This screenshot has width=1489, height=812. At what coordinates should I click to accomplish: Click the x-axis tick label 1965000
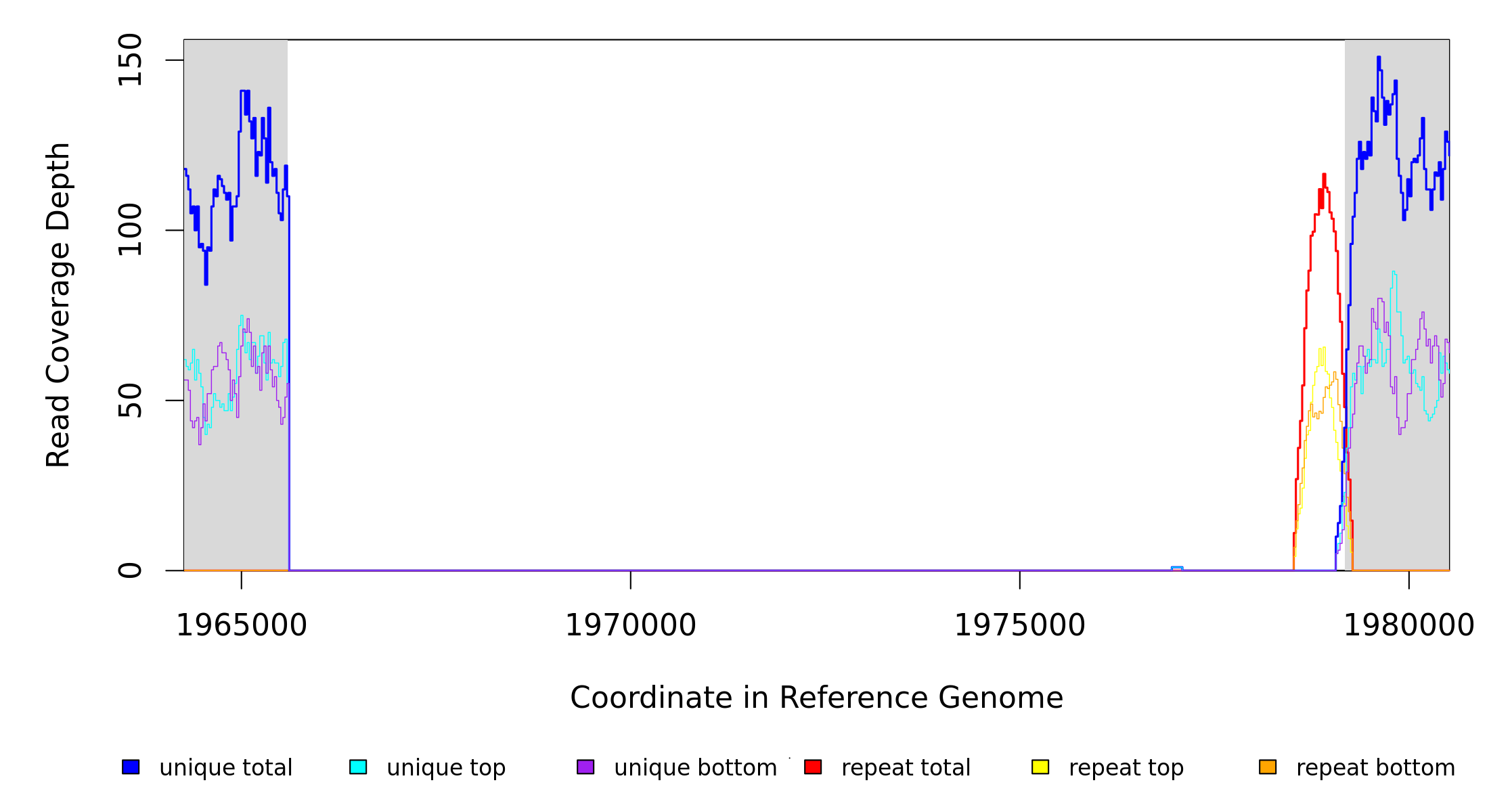click(x=241, y=625)
